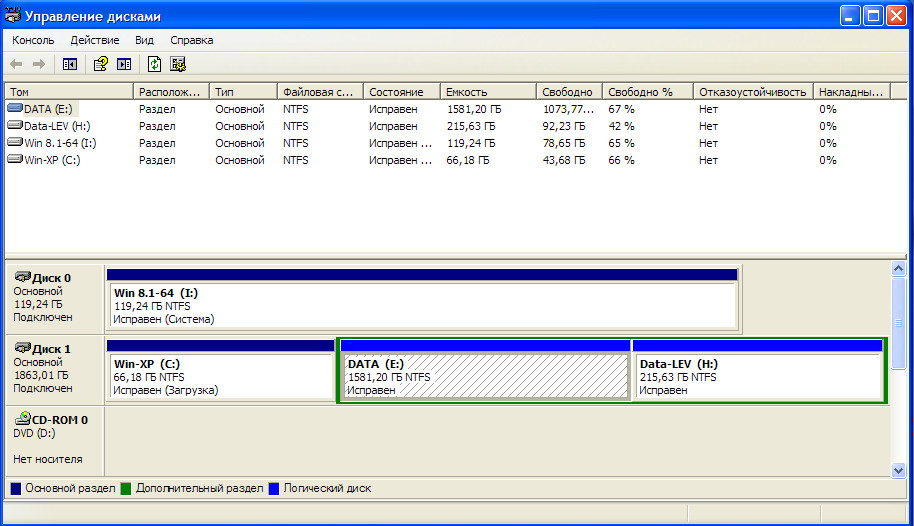Select the Win 8.1-64 (I:) partition block
The height and width of the screenshot is (526, 914).
(x=421, y=305)
